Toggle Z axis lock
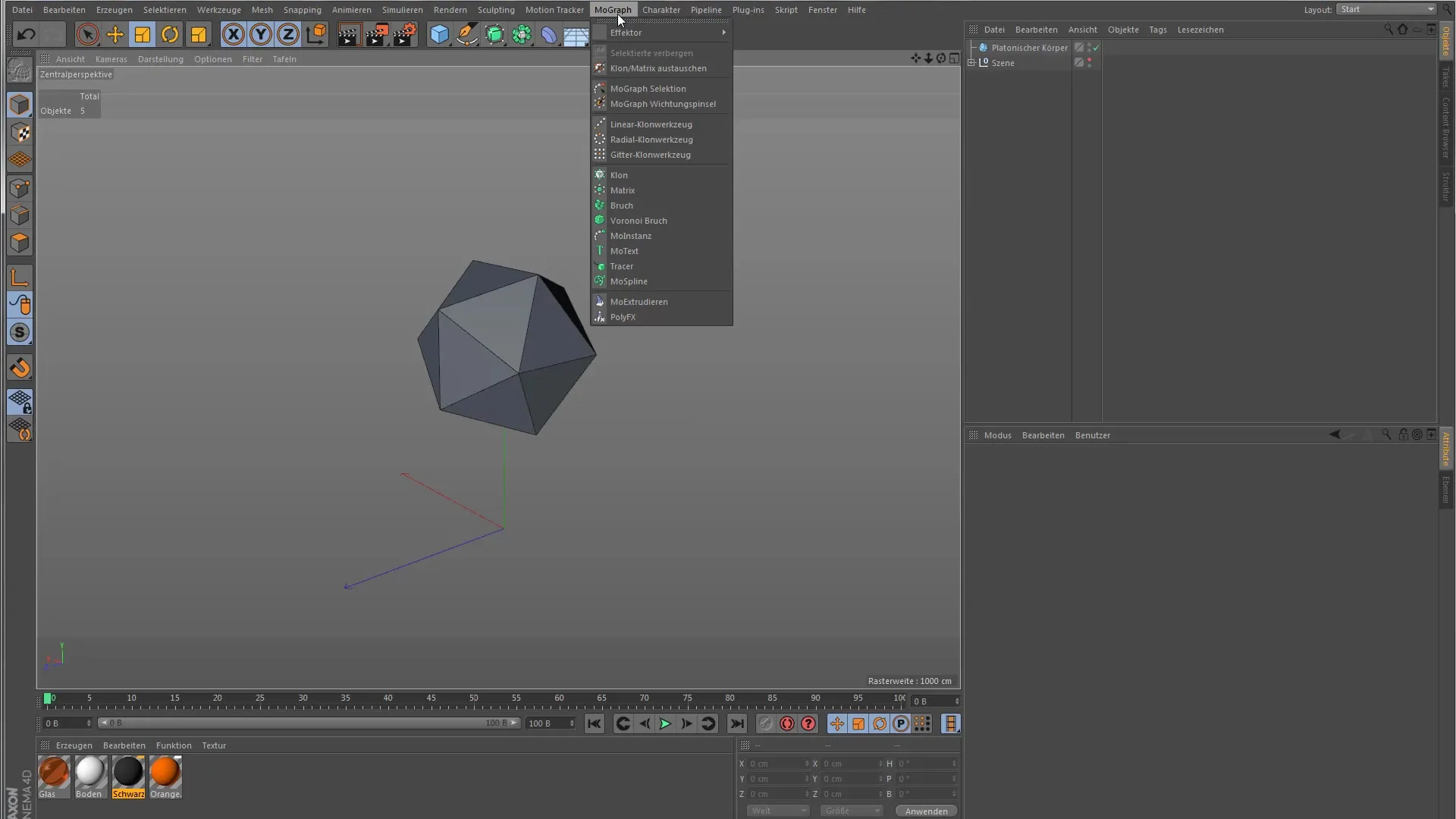 coord(288,34)
